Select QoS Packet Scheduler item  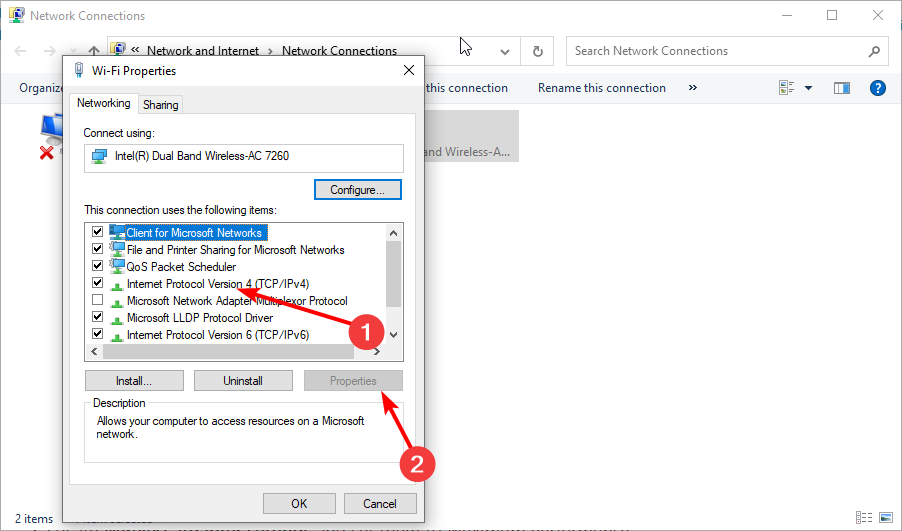181,266
